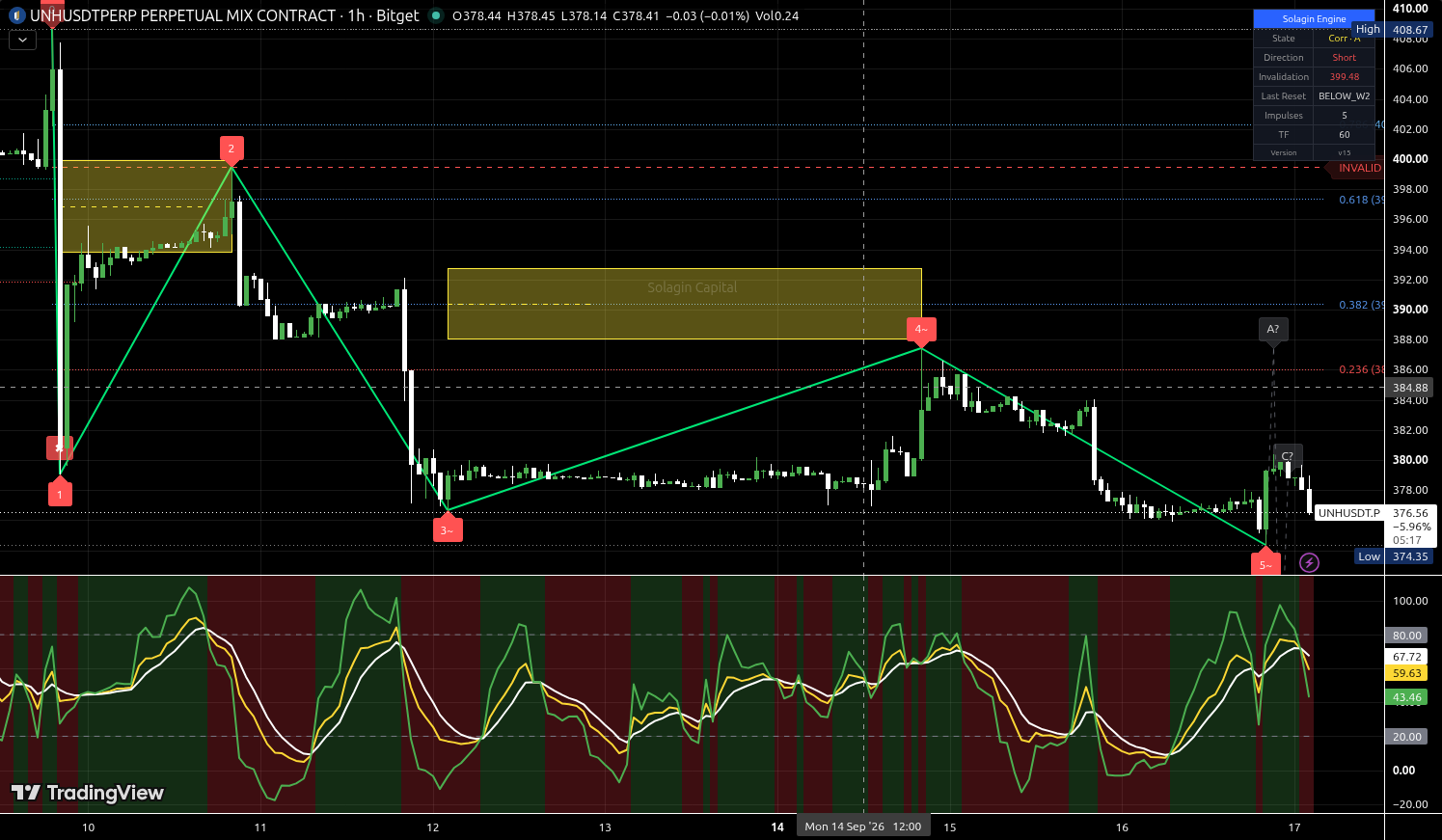Click the Direction value Short

tap(1345, 58)
